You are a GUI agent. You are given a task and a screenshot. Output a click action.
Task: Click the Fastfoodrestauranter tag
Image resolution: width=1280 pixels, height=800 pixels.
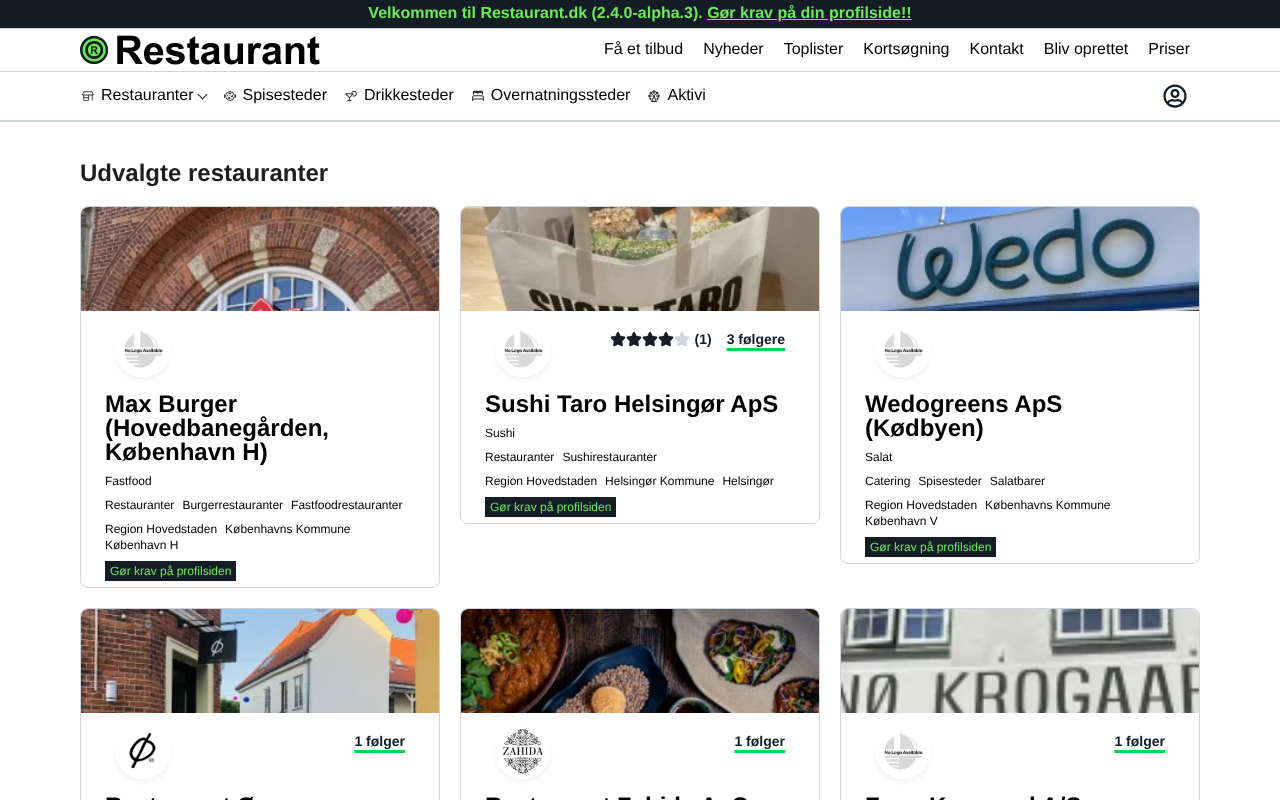pyautogui.click(x=347, y=505)
